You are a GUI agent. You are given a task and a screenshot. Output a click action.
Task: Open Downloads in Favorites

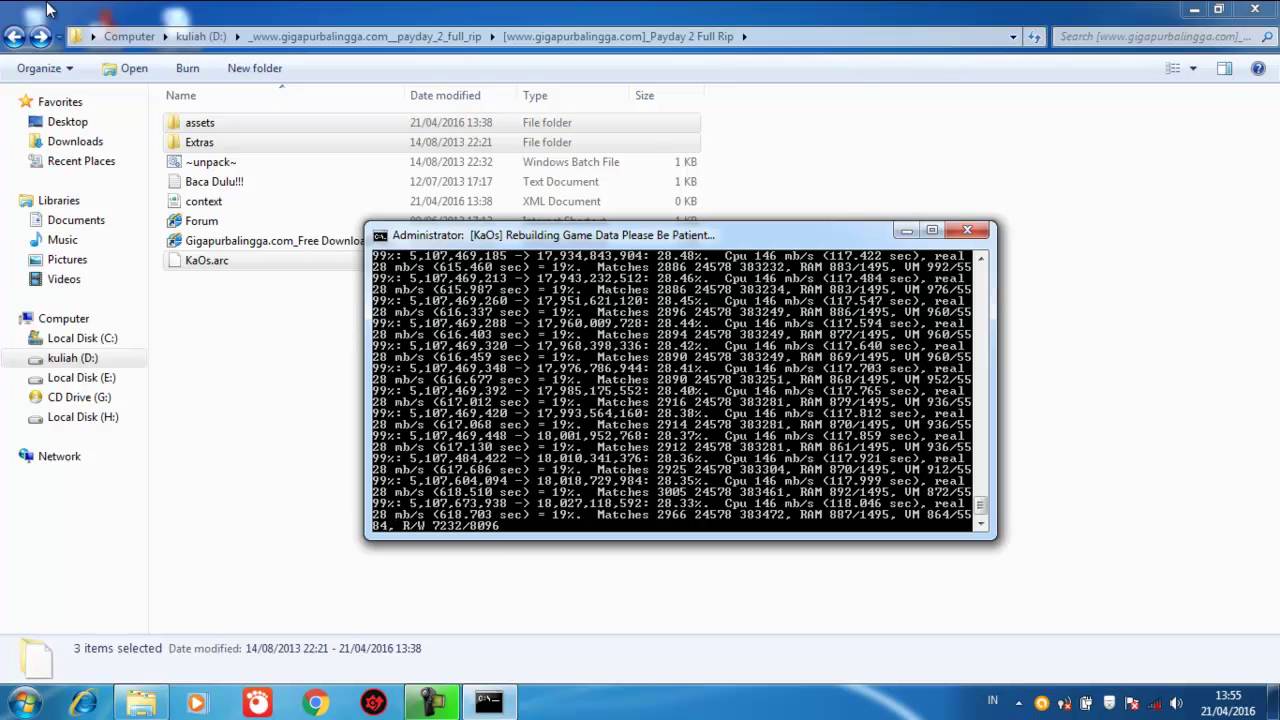(75, 142)
